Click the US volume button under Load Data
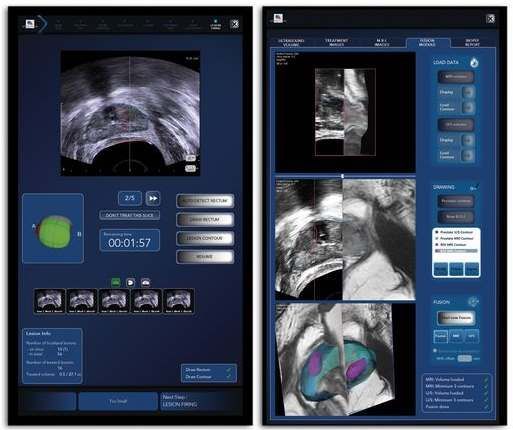This screenshot has height=430, width=513. point(456,125)
